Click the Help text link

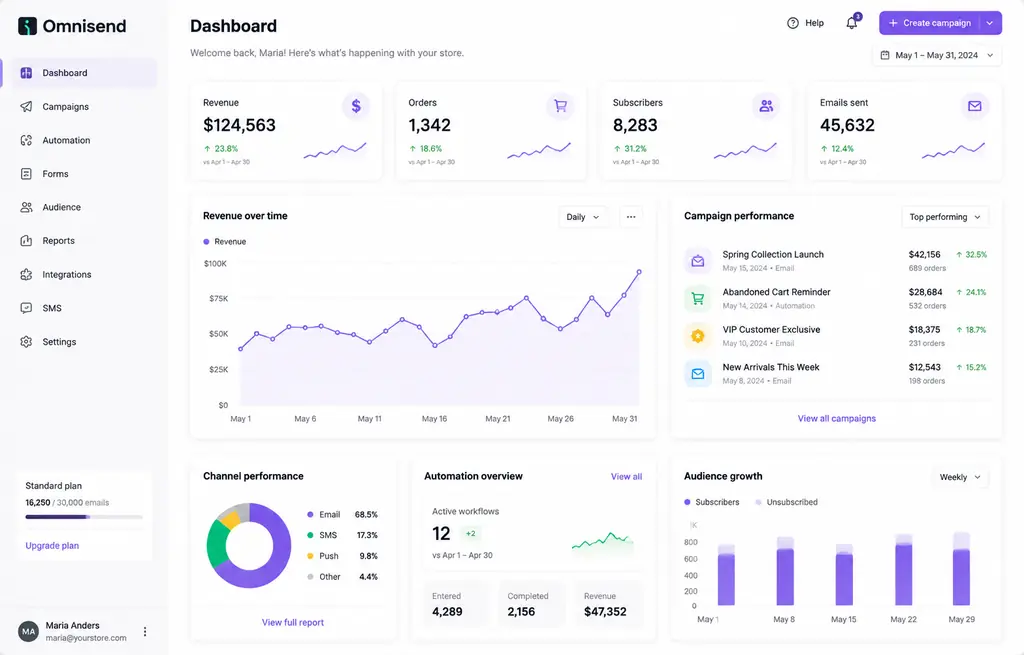click(x=814, y=23)
